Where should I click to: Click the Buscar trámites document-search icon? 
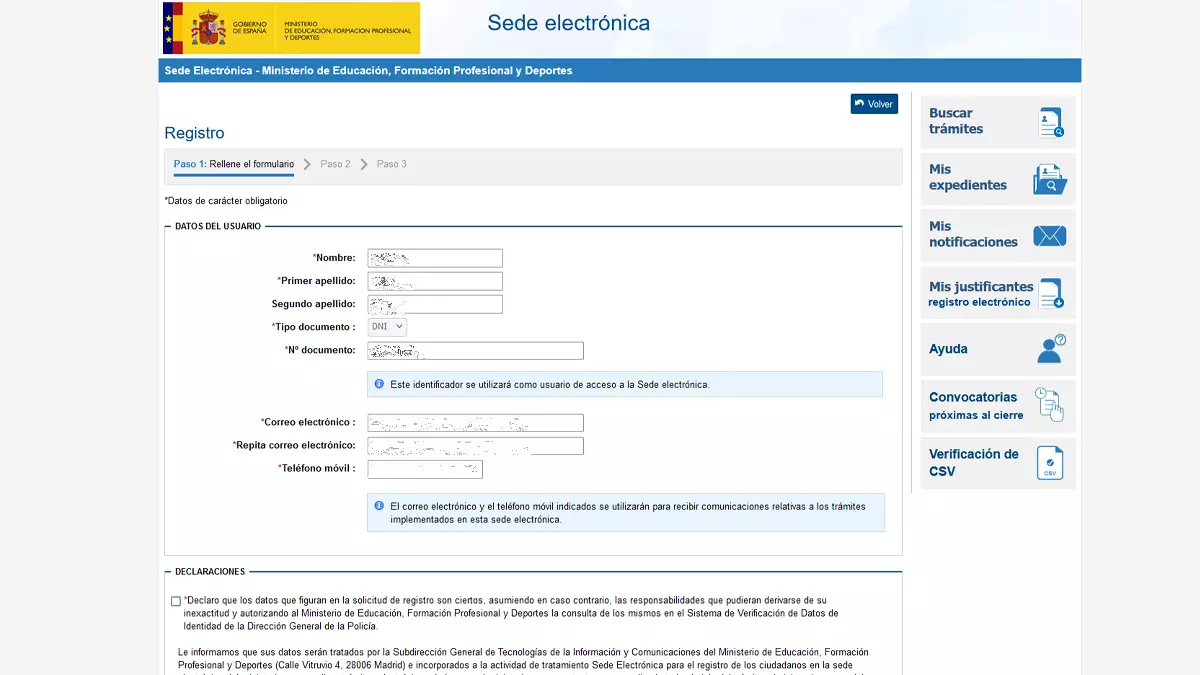tap(1050, 122)
